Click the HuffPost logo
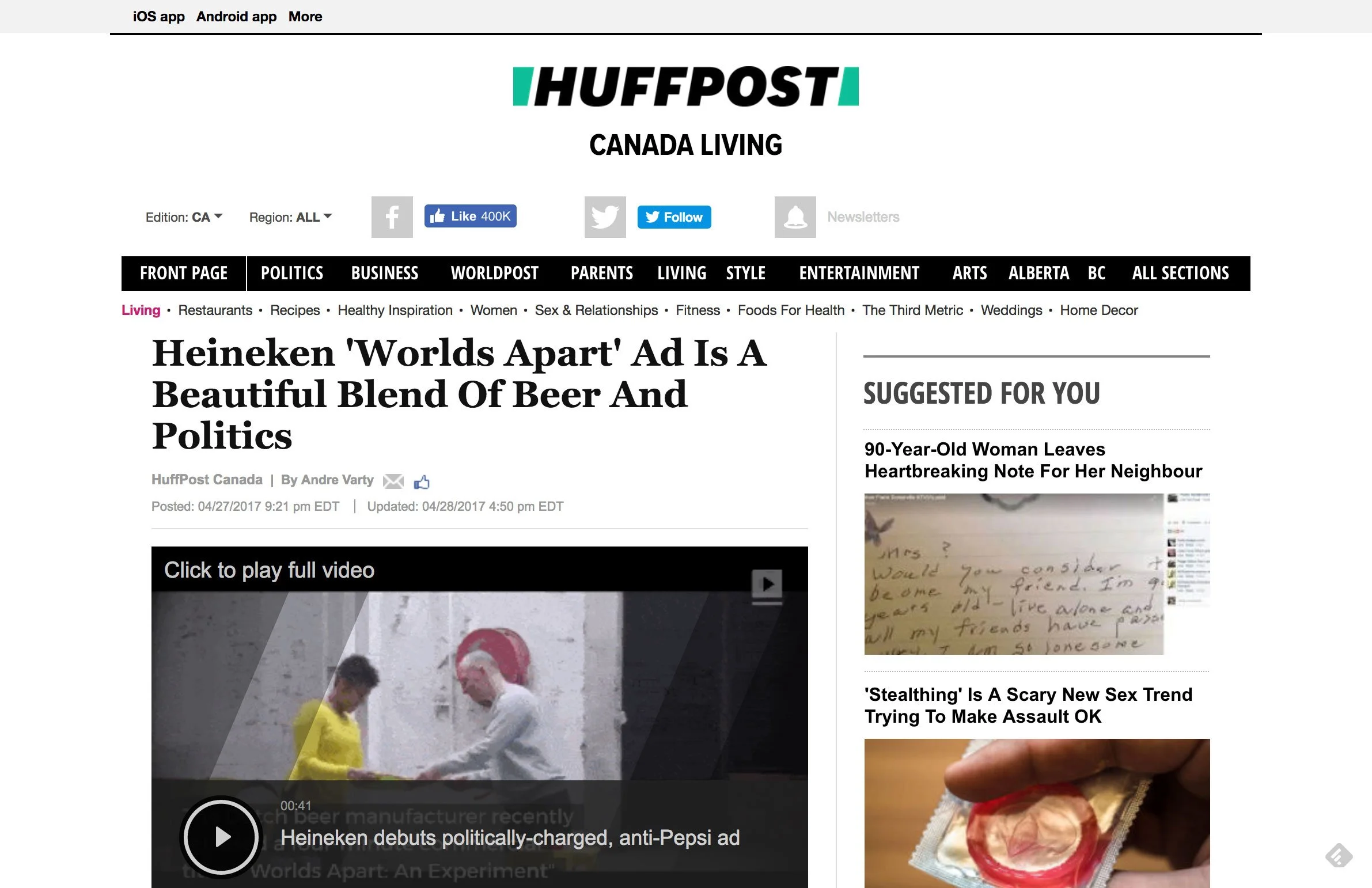Image resolution: width=1372 pixels, height=888 pixels. coord(686,86)
